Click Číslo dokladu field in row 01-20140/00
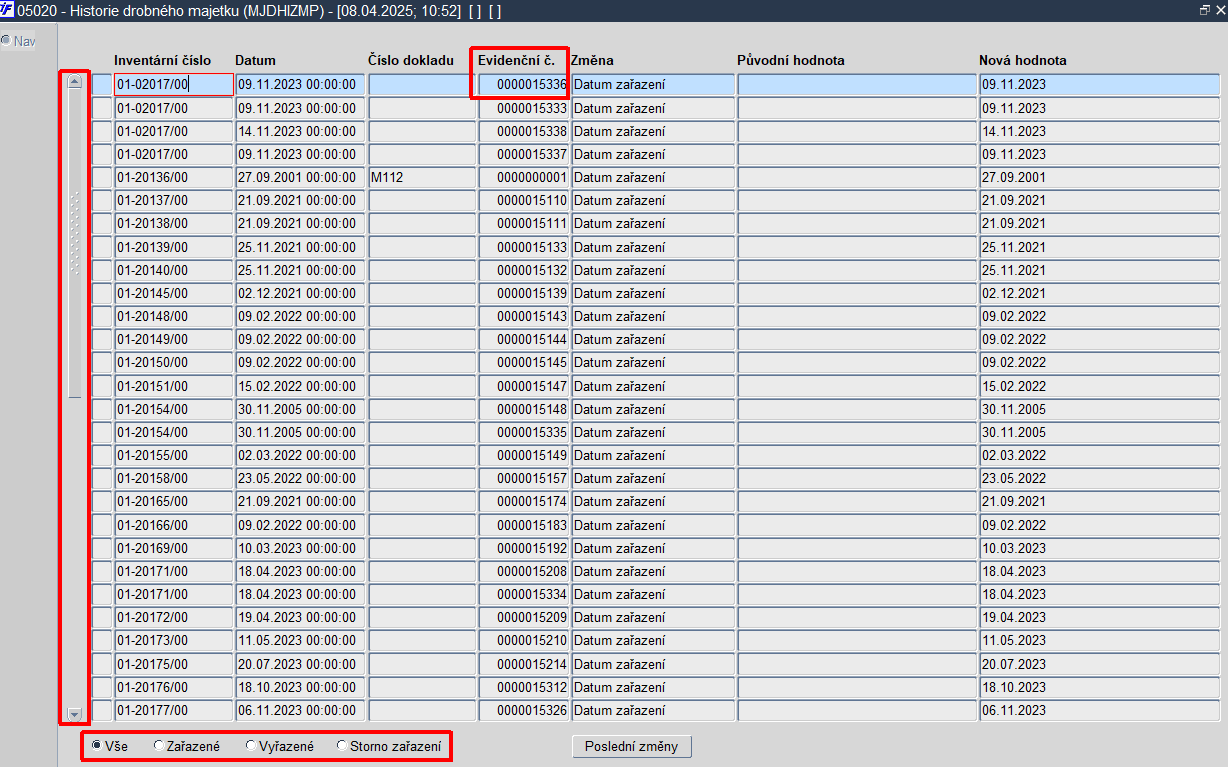This screenshot has width=1228, height=767. coord(422,270)
